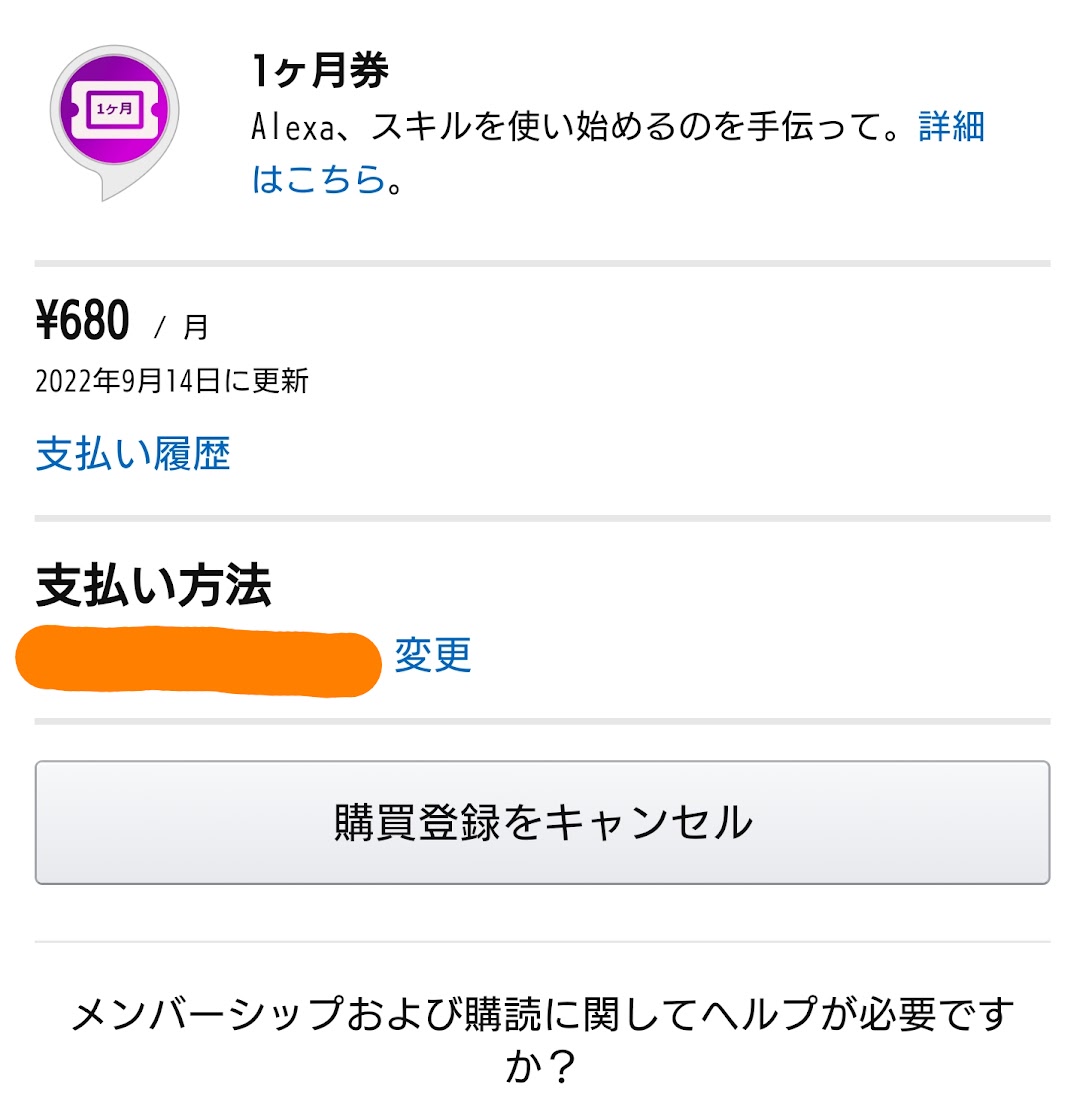
Task: Click the divider line below the skill description
Action: [542, 264]
